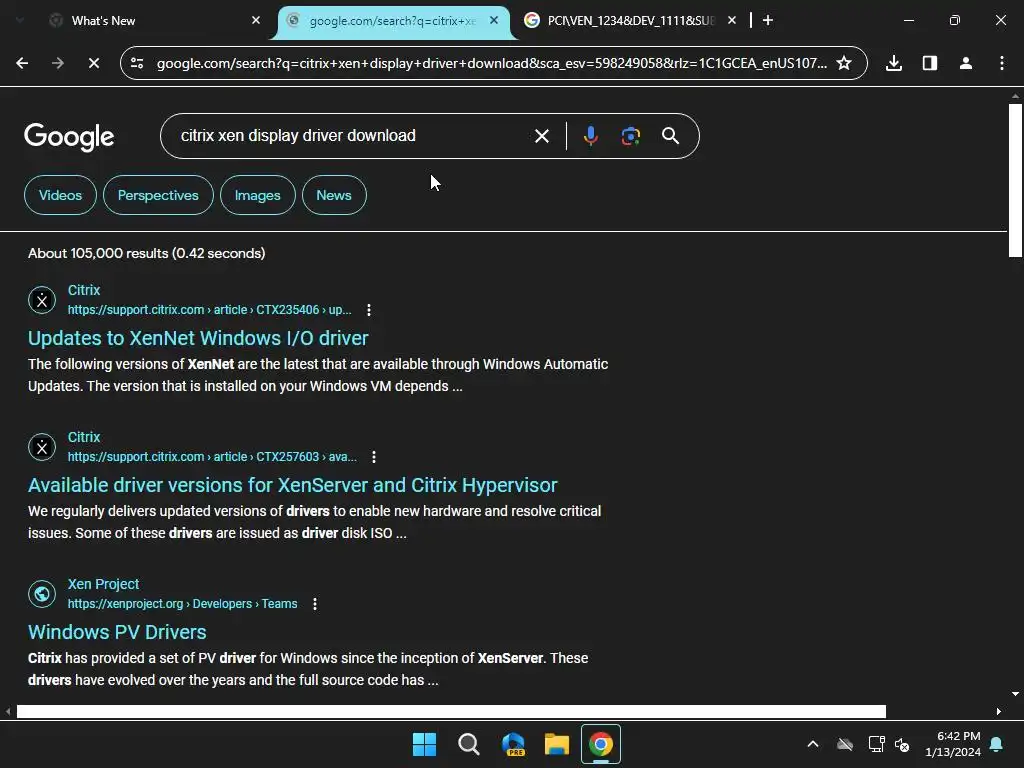Filter results by Videos
The image size is (1024, 768).
point(60,195)
